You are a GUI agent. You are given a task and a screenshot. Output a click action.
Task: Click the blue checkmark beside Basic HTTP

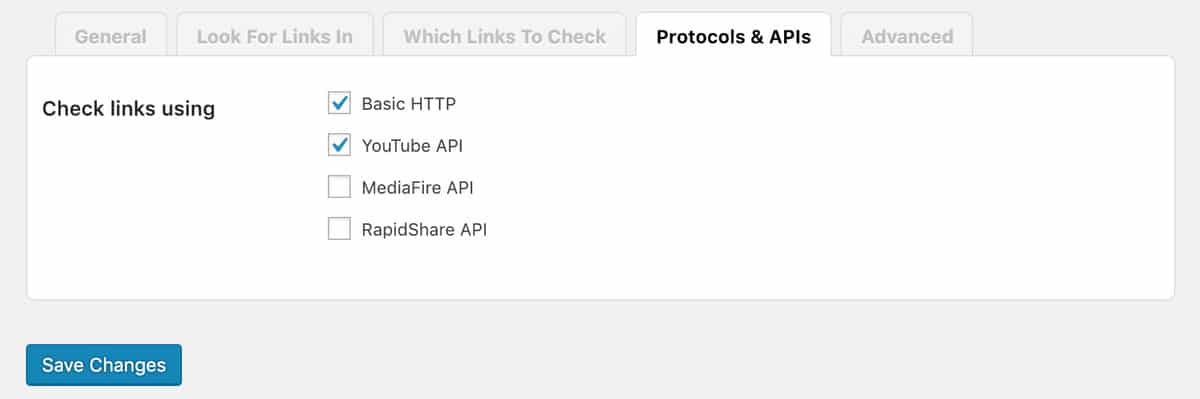click(x=340, y=102)
